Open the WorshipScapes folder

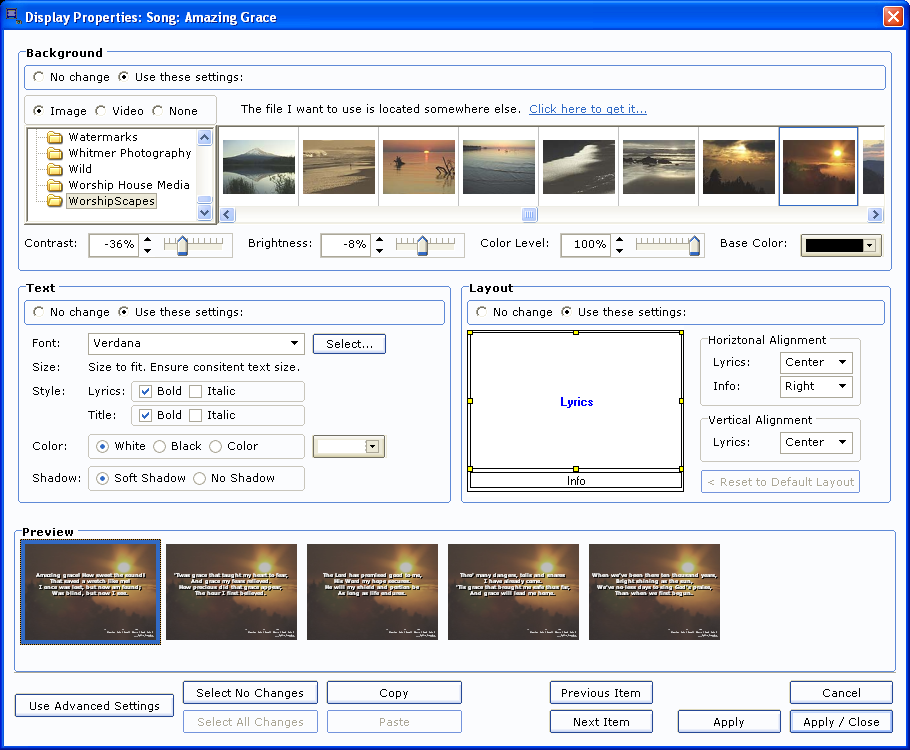111,201
